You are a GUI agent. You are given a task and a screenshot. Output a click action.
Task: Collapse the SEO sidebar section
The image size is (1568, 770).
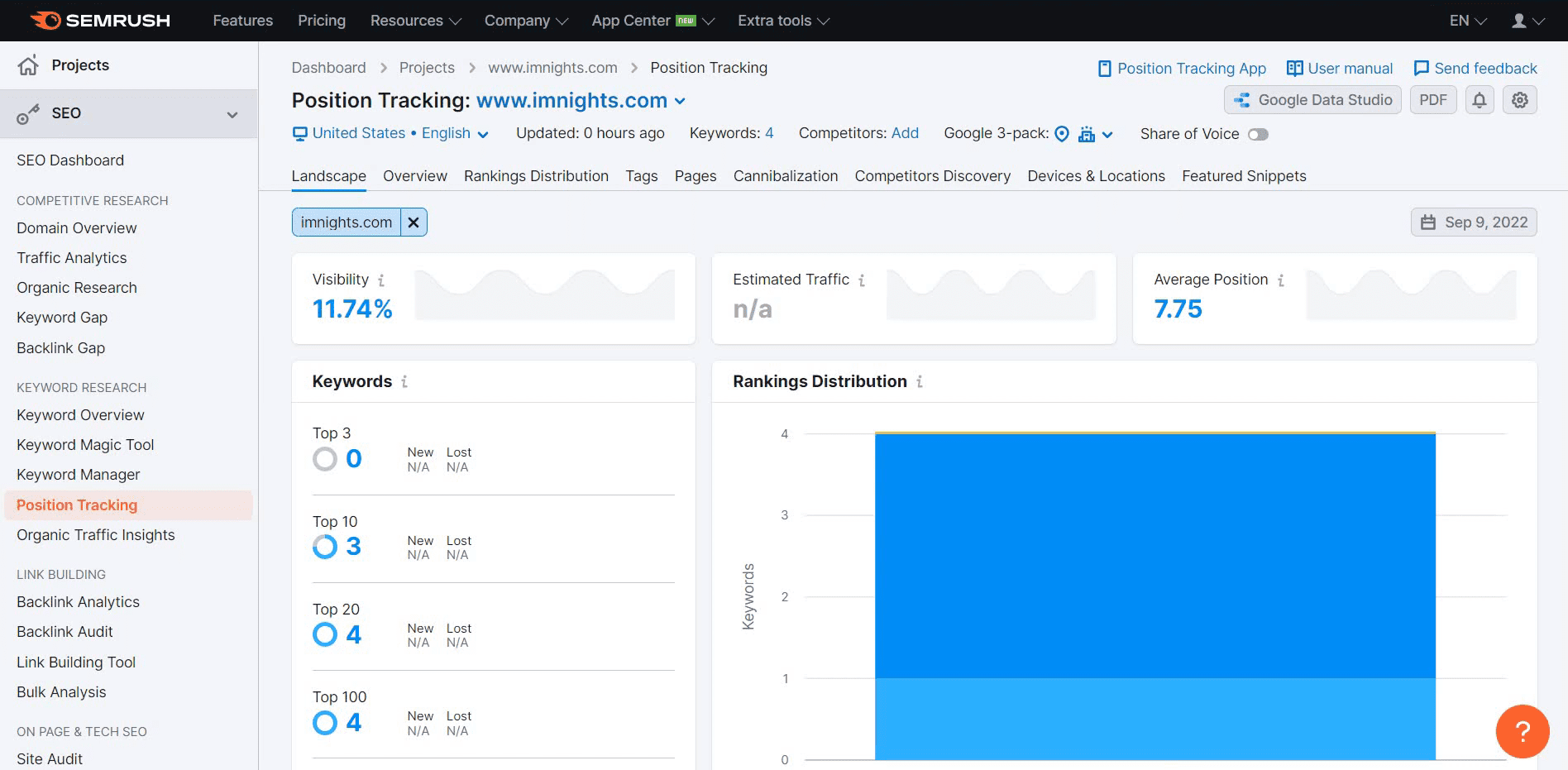[232, 114]
